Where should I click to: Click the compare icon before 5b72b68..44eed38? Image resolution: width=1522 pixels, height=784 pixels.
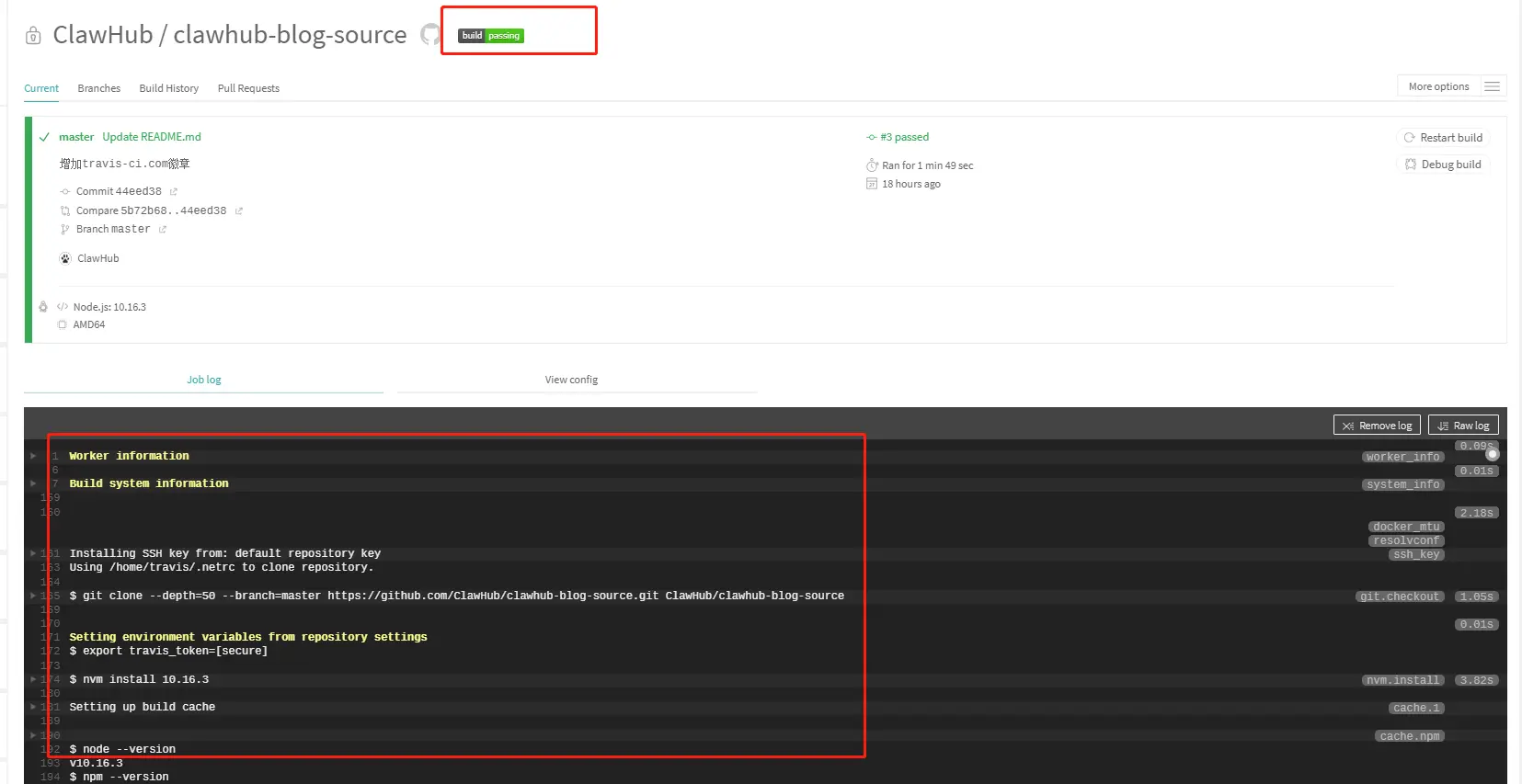coord(65,210)
